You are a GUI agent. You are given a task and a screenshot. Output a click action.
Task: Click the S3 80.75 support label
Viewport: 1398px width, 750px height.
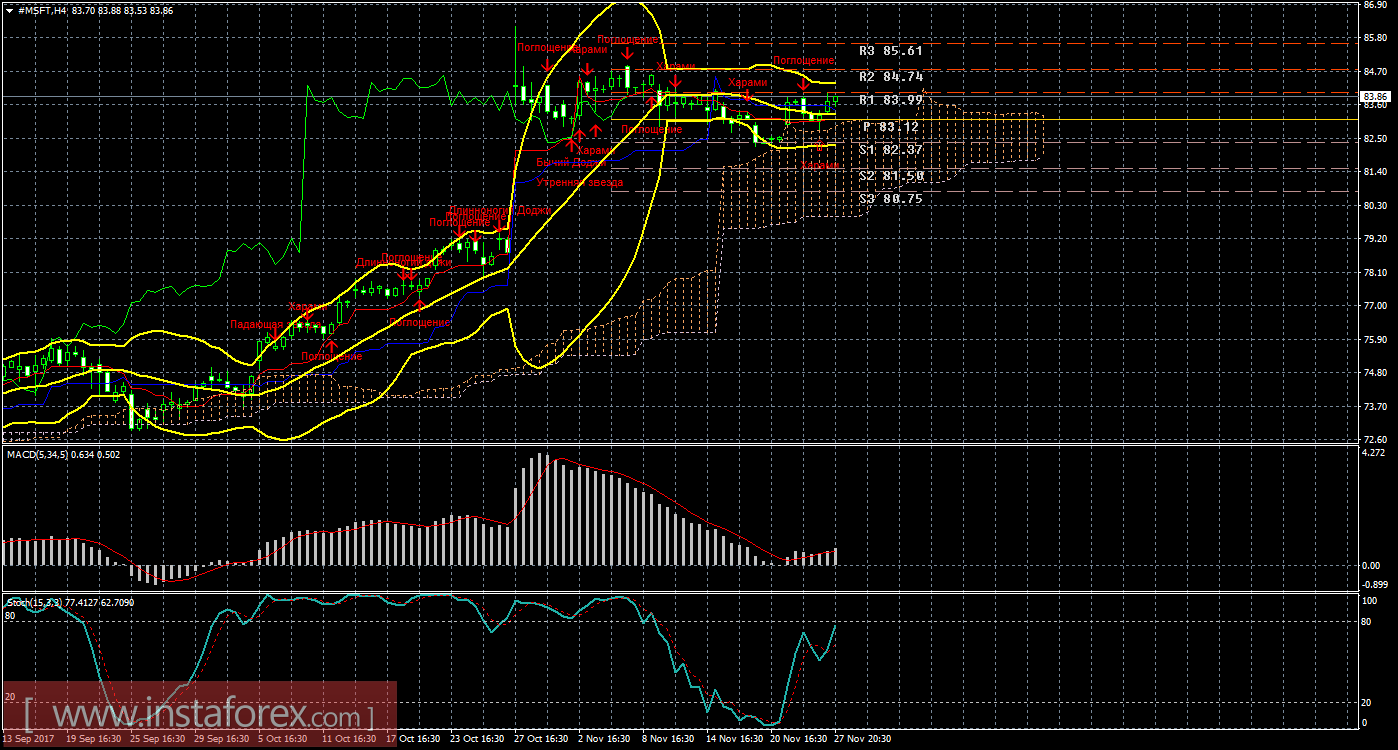click(x=890, y=200)
